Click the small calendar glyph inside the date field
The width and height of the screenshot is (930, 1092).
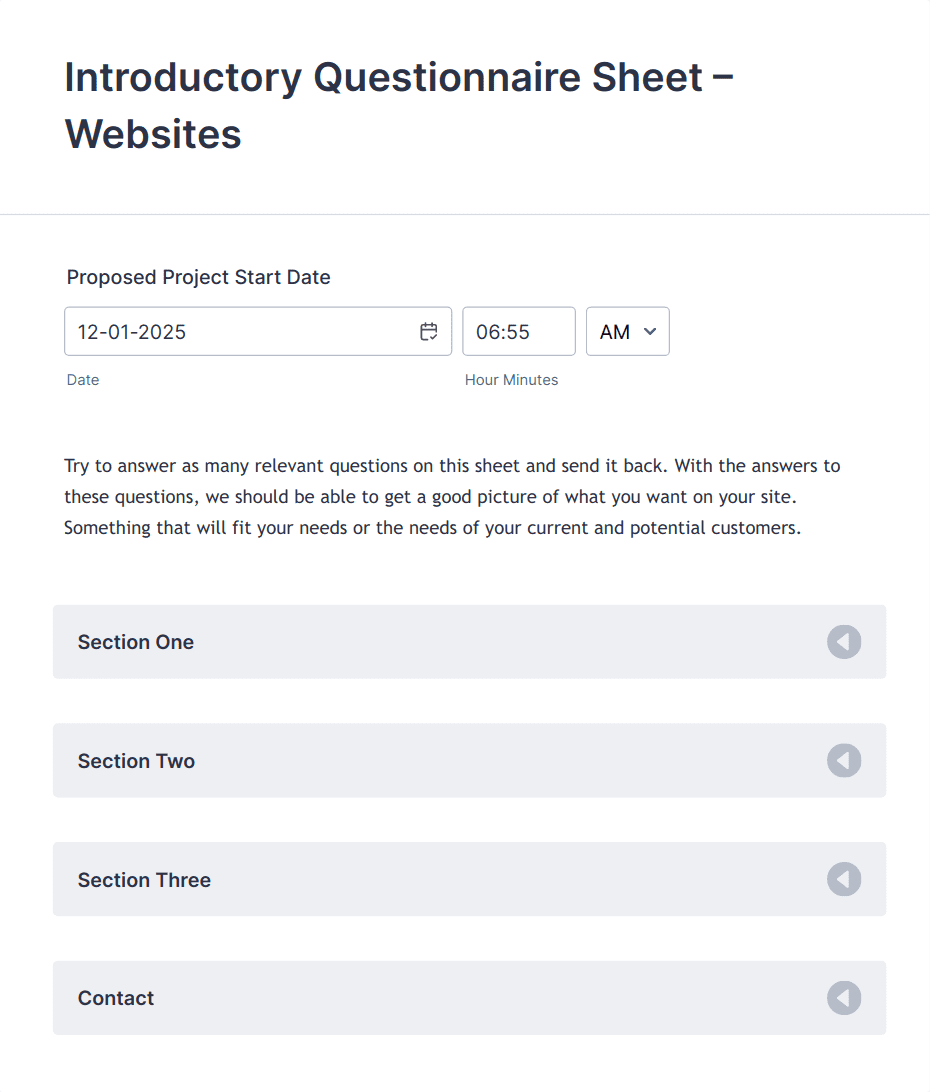tap(428, 331)
